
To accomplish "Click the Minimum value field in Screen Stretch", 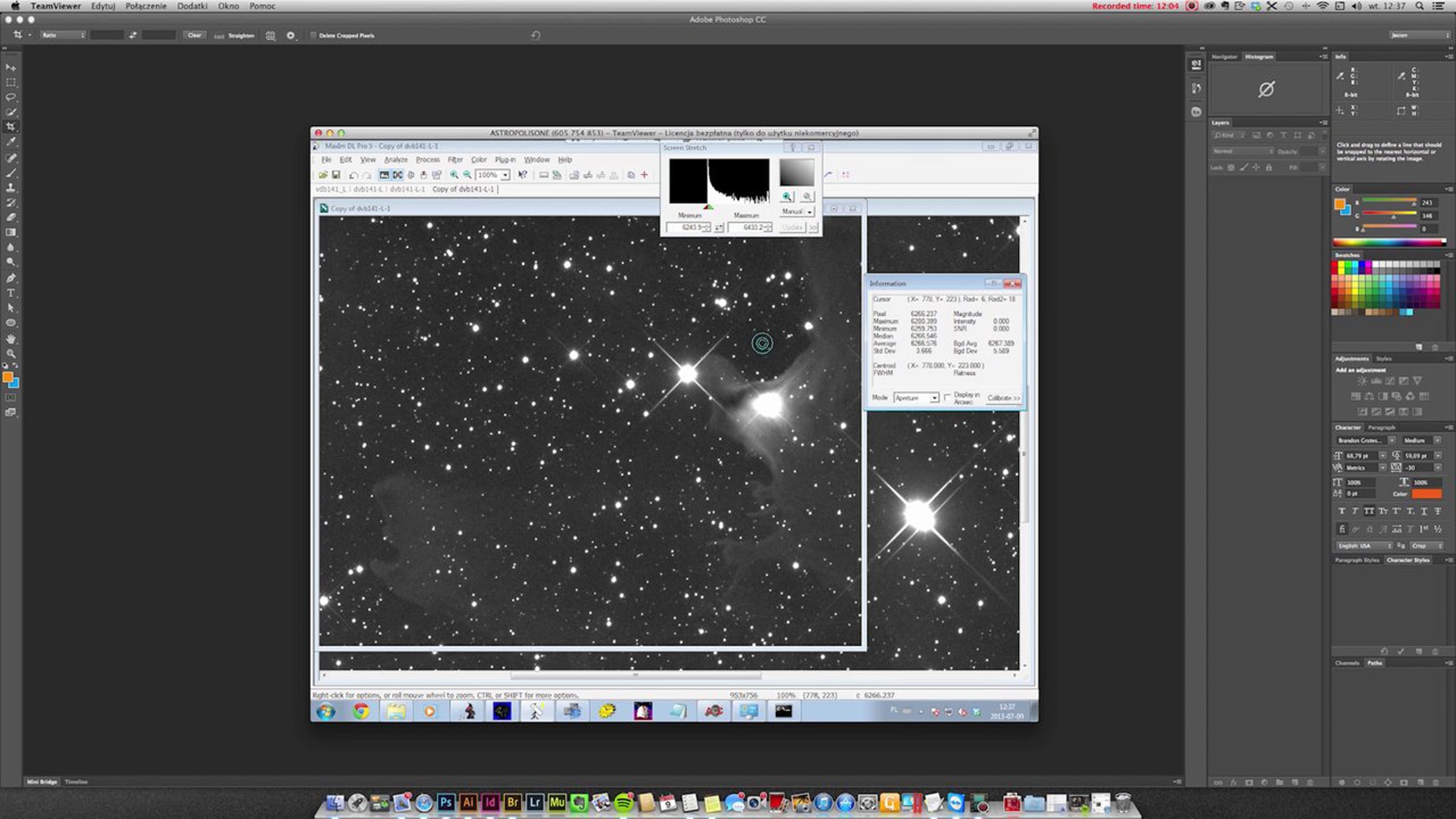I will point(688,227).
